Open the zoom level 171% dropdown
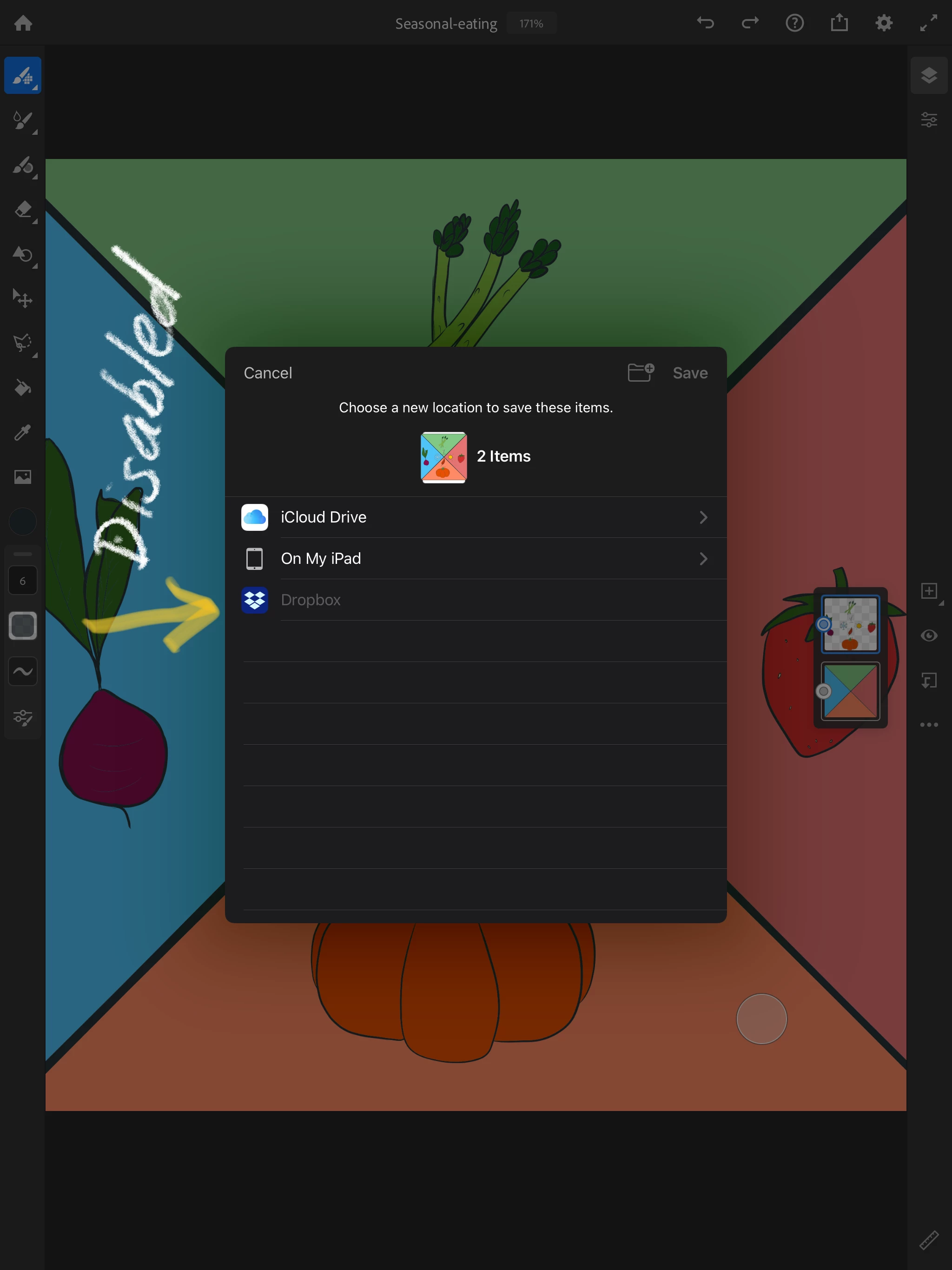This screenshot has width=952, height=1270. pos(531,24)
